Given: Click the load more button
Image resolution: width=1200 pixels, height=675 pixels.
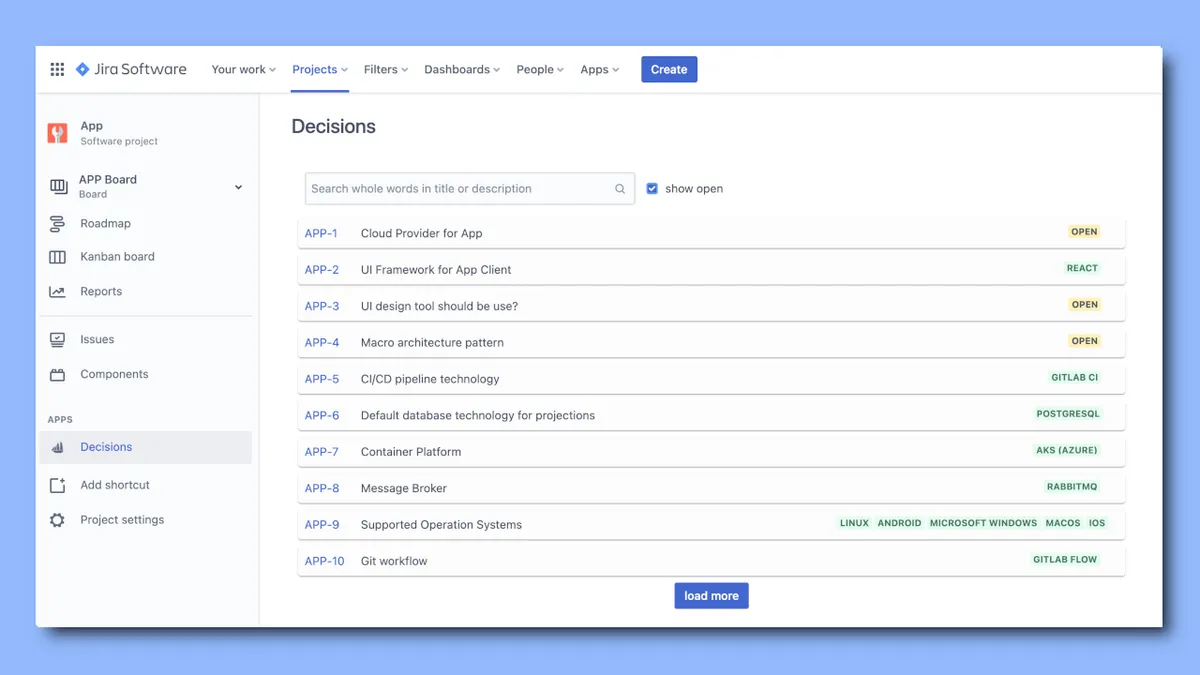Looking at the screenshot, I should pyautogui.click(x=711, y=596).
